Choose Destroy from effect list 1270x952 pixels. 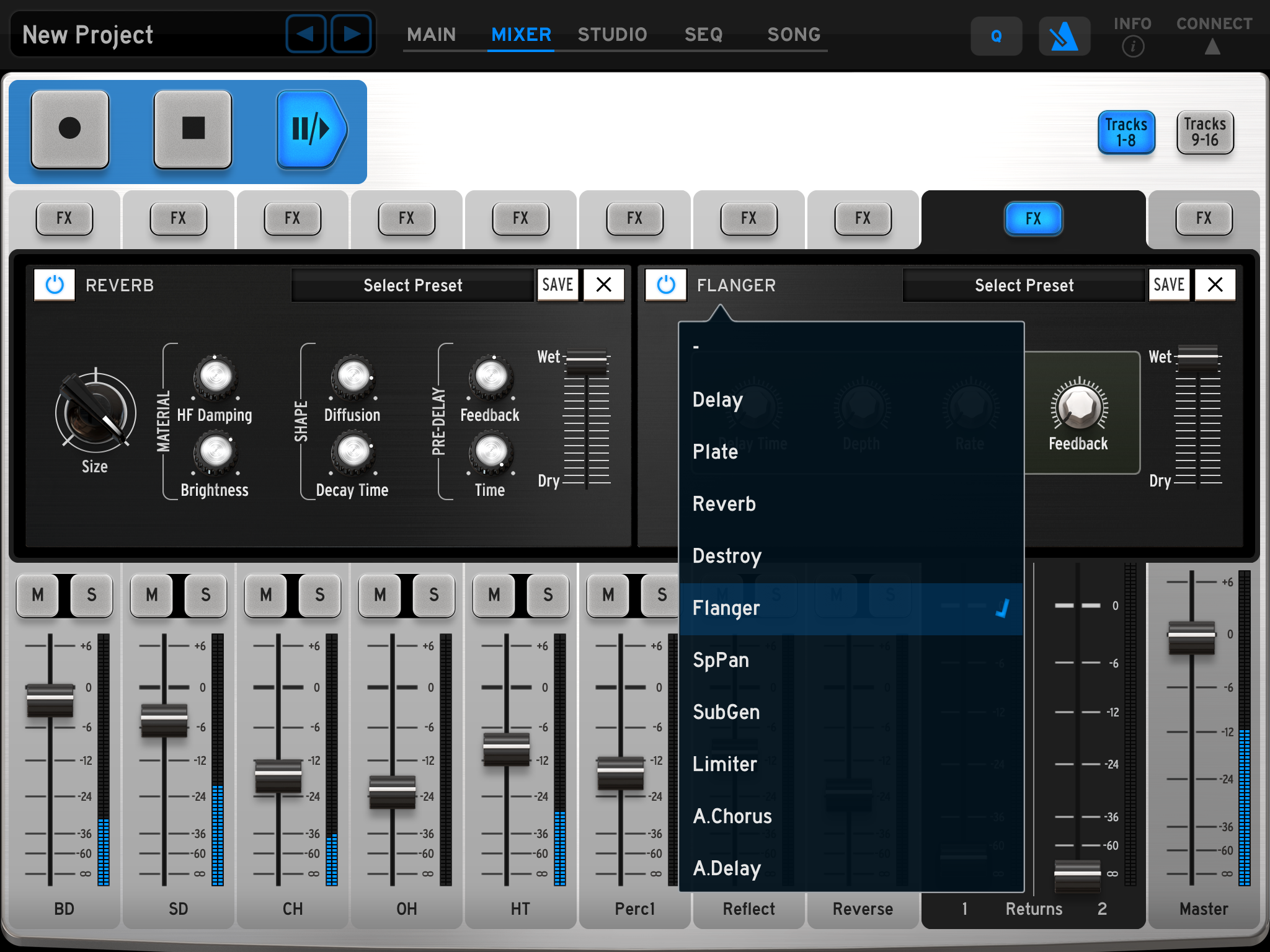click(851, 556)
